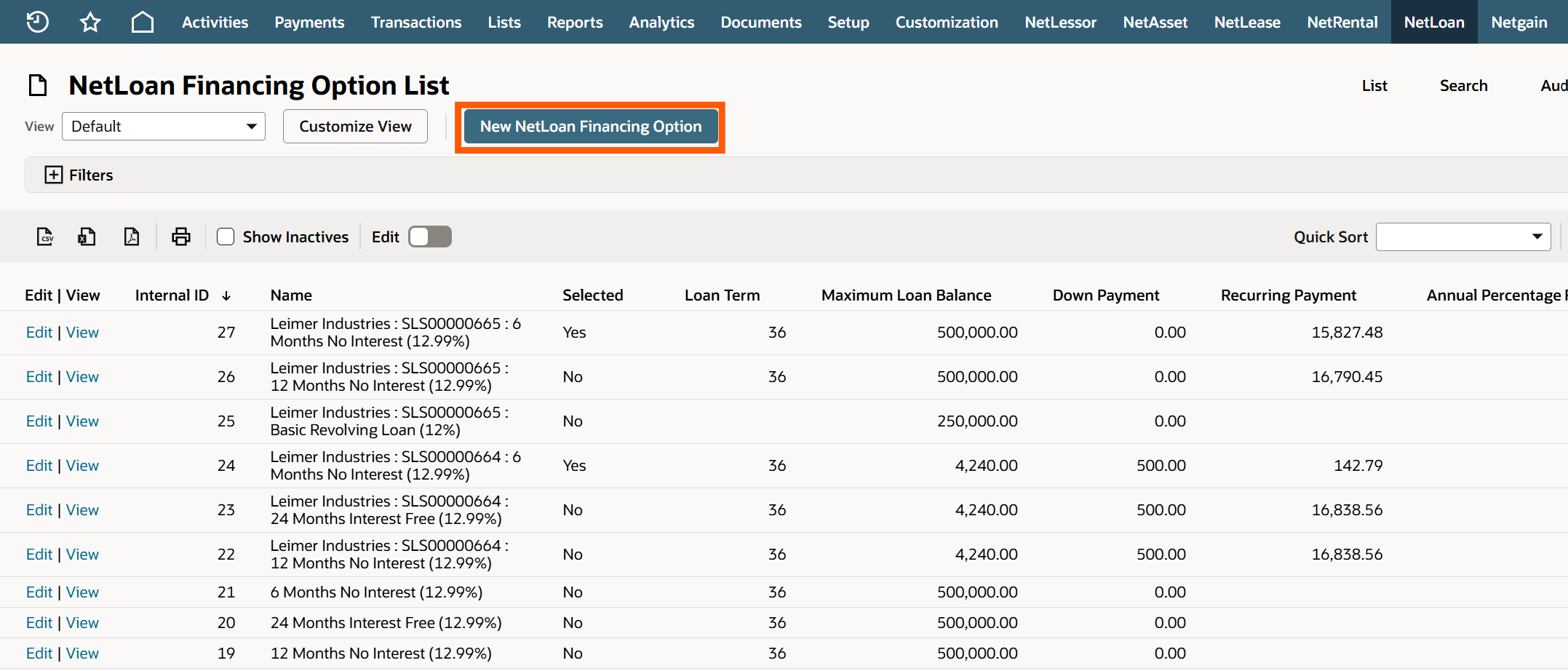This screenshot has width=1568, height=671.
Task: Click View link for Internal ID 21
Action: click(82, 592)
